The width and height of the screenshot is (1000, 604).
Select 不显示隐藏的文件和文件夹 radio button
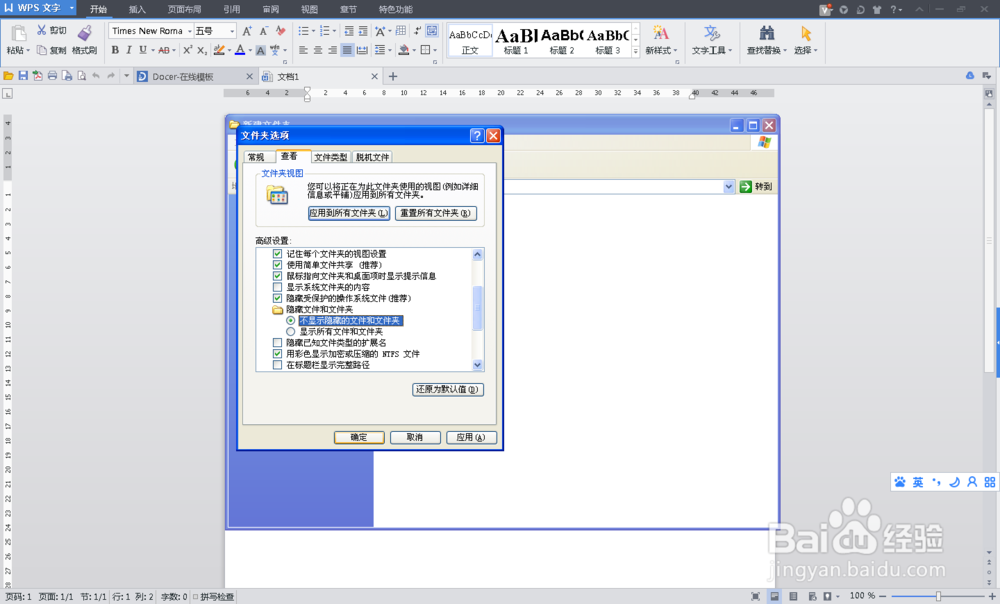click(x=291, y=321)
